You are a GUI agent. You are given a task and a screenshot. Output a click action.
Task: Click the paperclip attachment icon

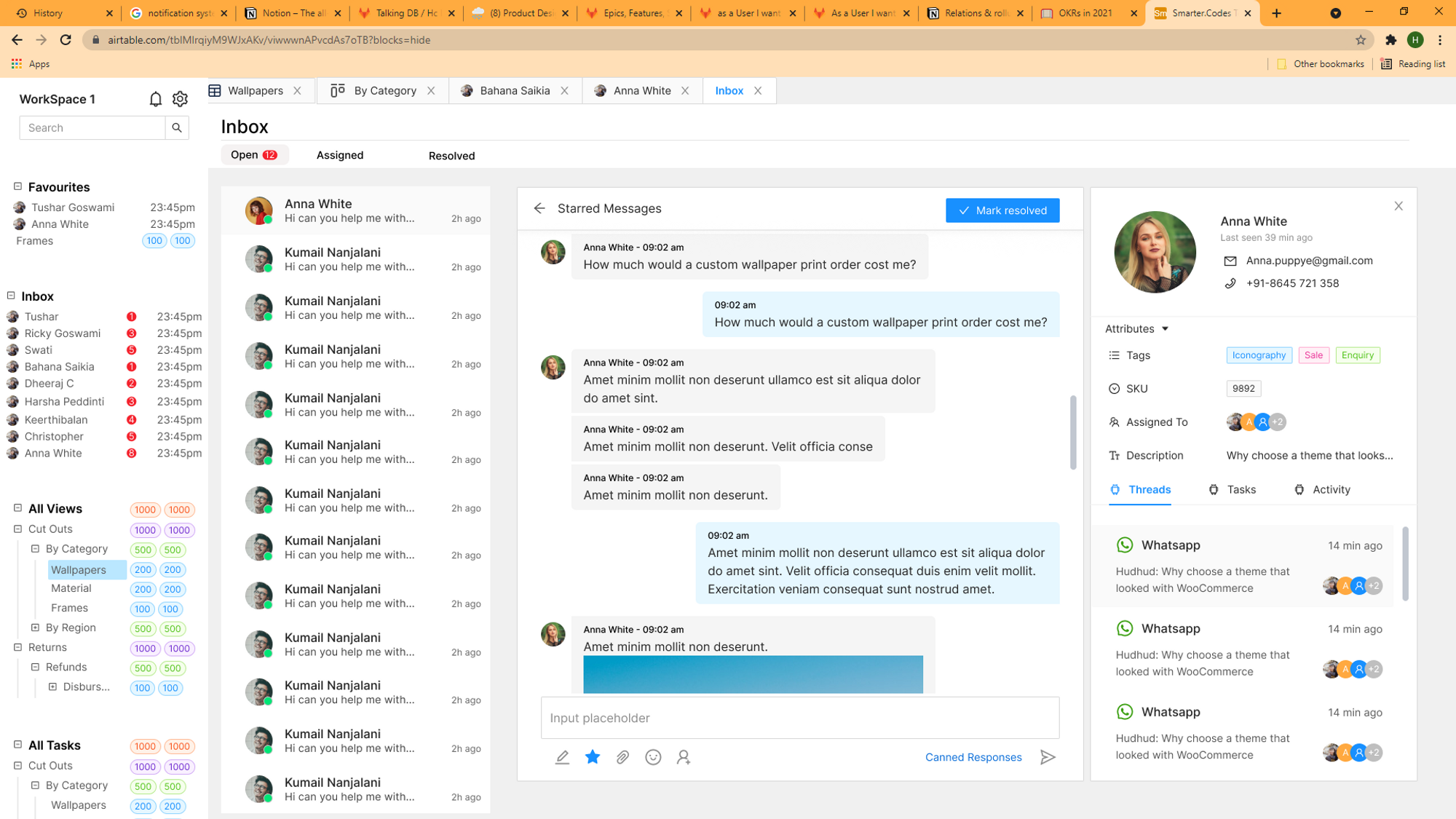coord(622,757)
